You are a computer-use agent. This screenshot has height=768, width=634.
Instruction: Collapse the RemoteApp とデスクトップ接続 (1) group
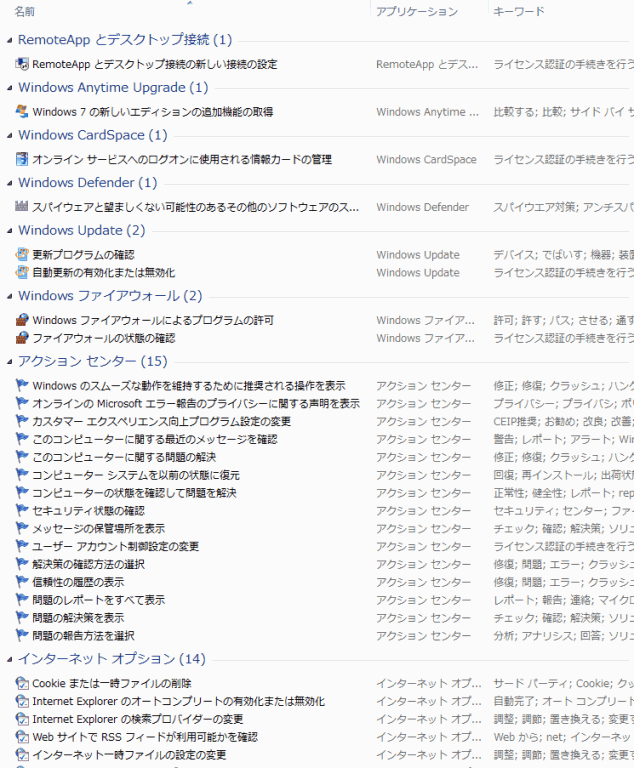(x=9, y=40)
